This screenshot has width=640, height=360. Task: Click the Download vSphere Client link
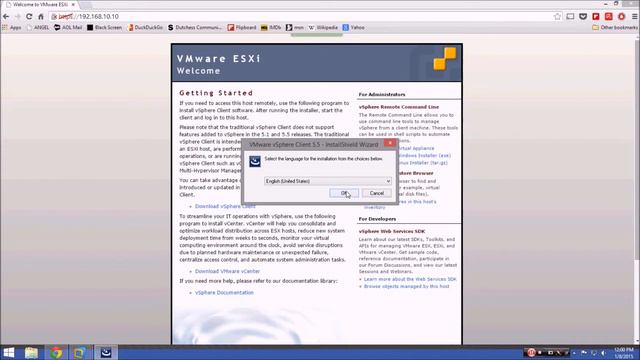(x=225, y=206)
